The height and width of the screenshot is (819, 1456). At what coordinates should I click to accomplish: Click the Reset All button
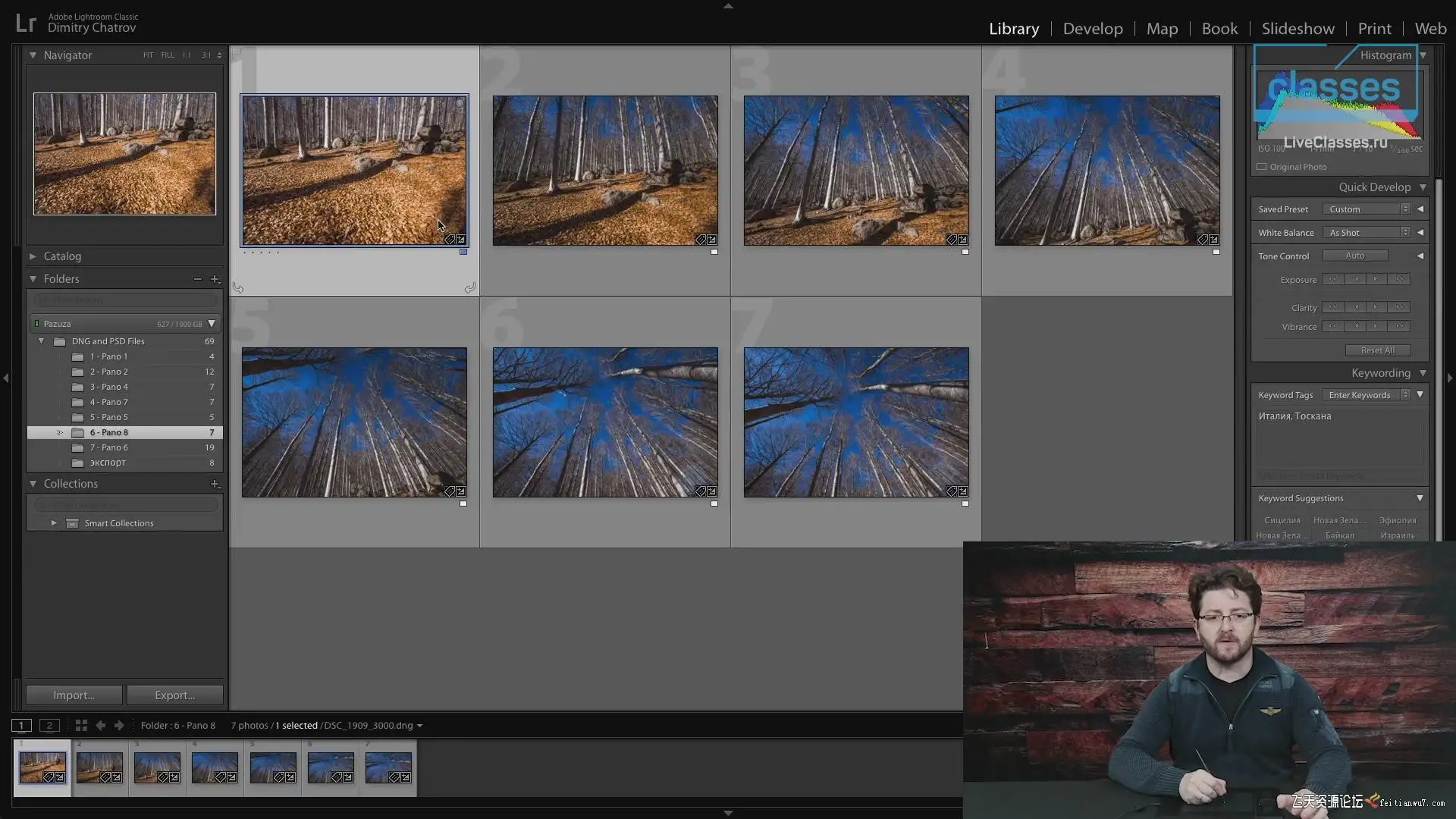click(1377, 350)
